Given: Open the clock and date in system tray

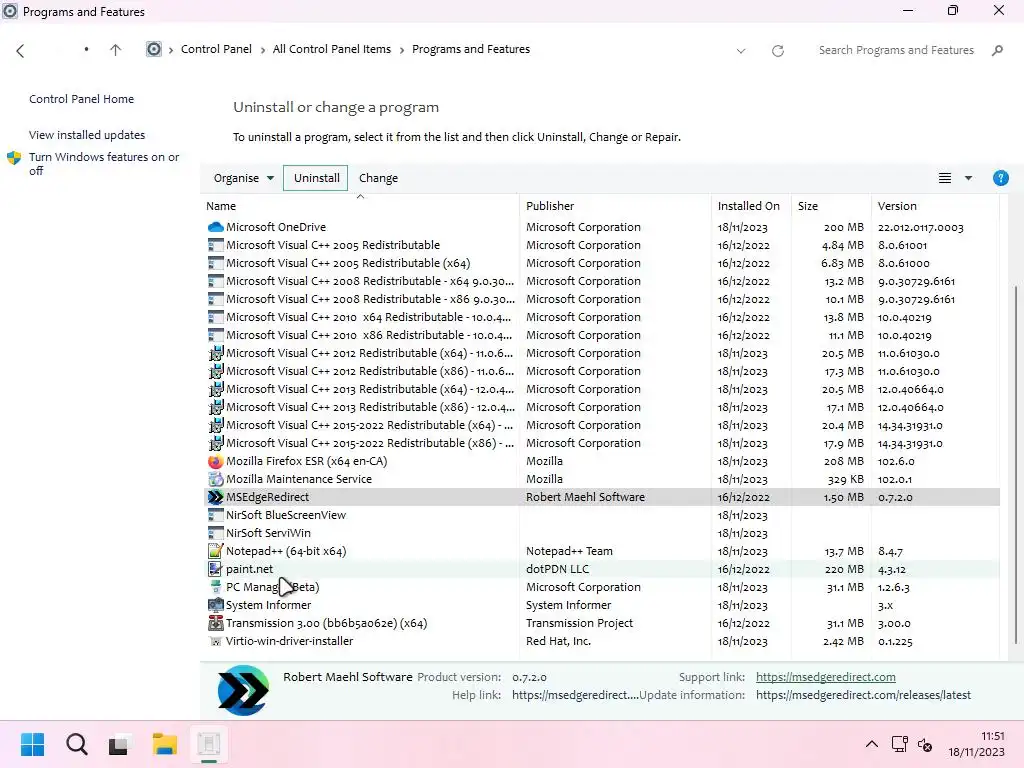Looking at the screenshot, I should [x=976, y=744].
